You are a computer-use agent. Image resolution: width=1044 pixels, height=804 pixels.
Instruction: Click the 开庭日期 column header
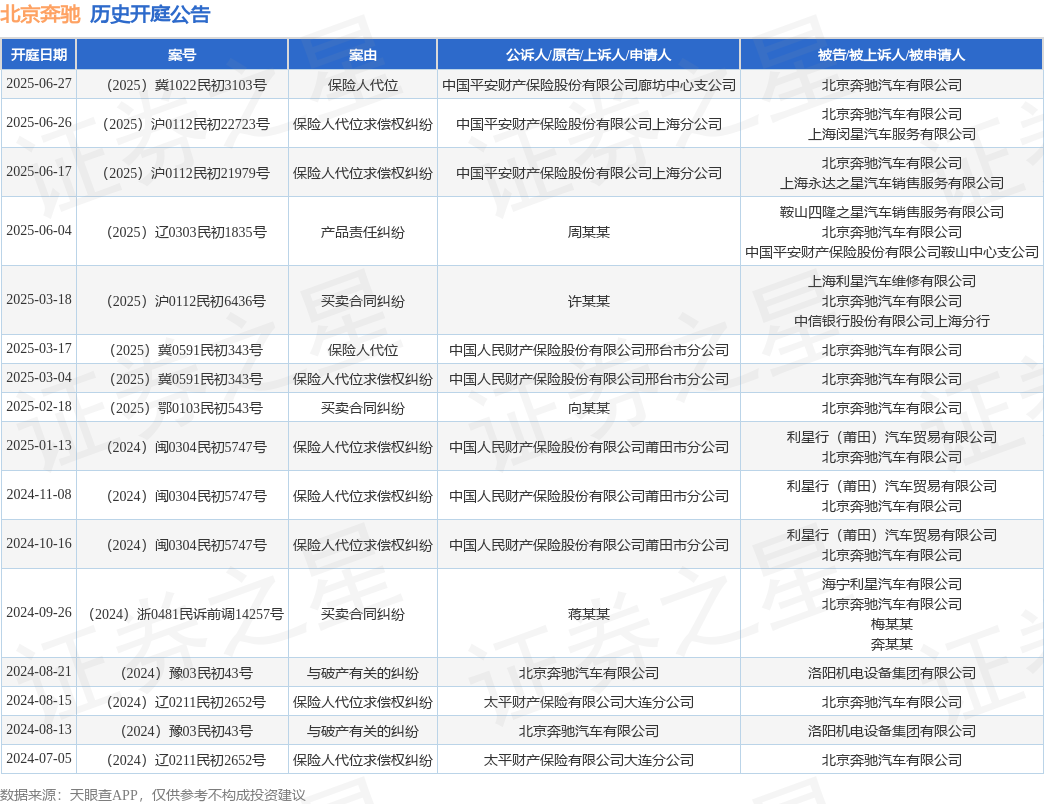pos(39,55)
